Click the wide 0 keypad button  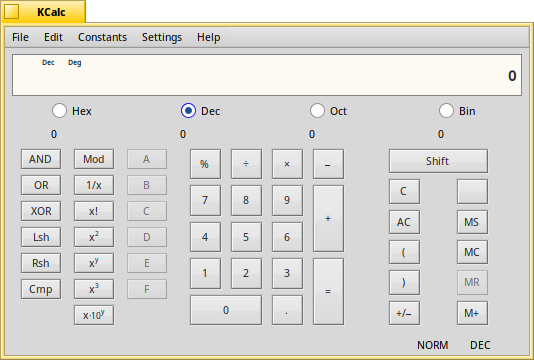pyautogui.click(x=226, y=310)
